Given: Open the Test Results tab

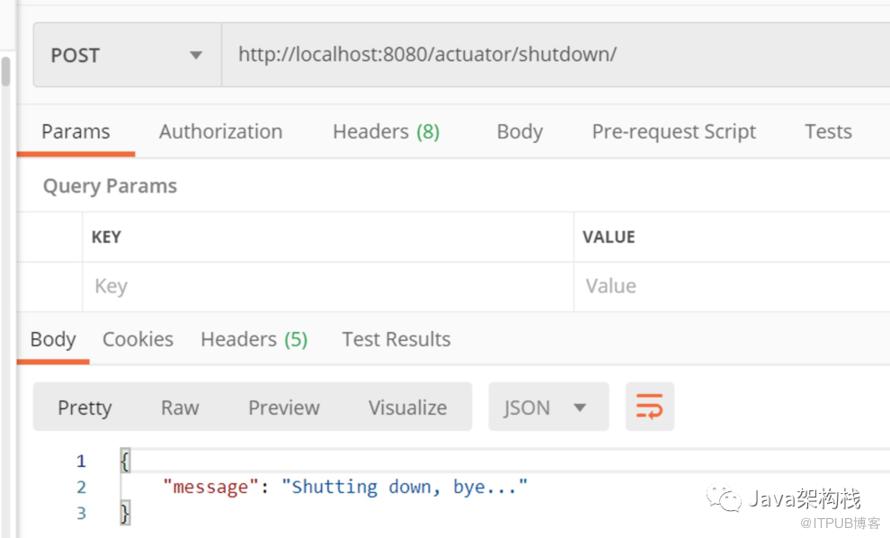Looking at the screenshot, I should point(396,339).
